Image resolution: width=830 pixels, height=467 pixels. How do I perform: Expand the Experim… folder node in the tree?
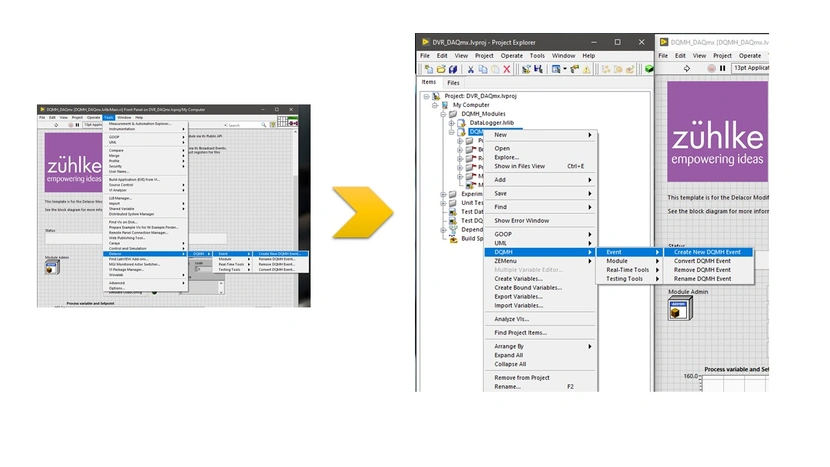443,194
